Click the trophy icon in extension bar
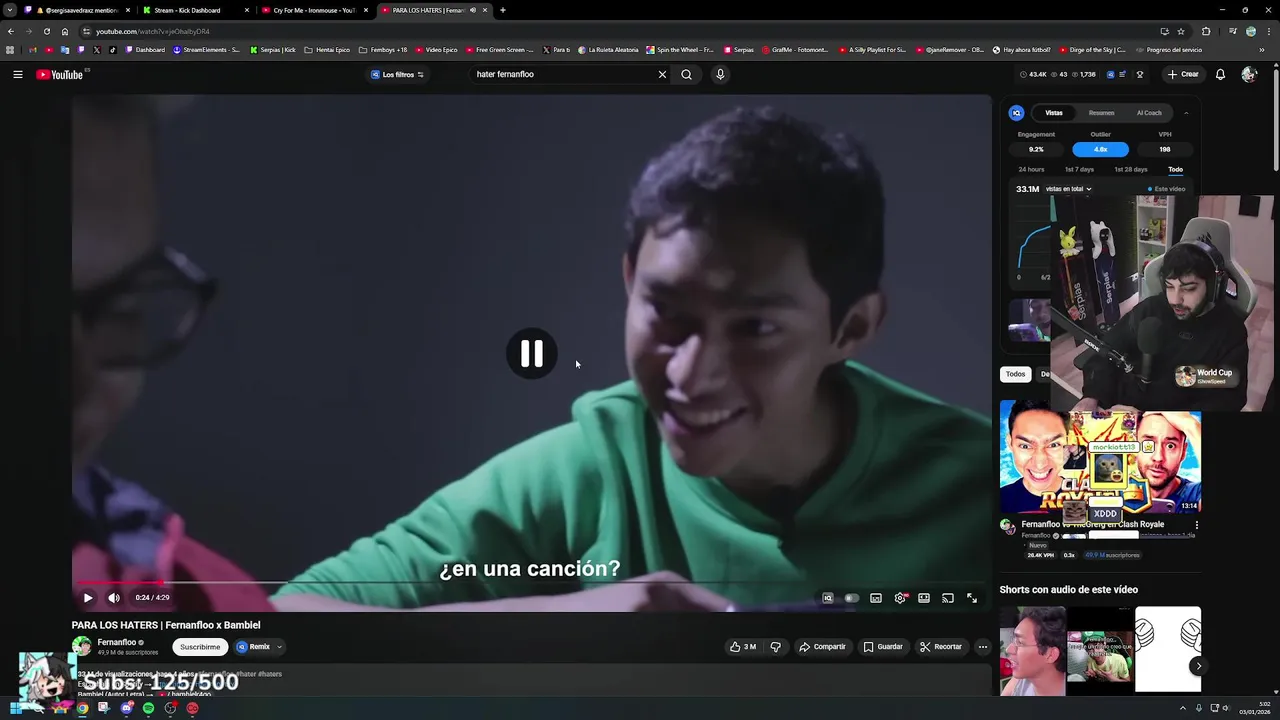 [x=1140, y=74]
